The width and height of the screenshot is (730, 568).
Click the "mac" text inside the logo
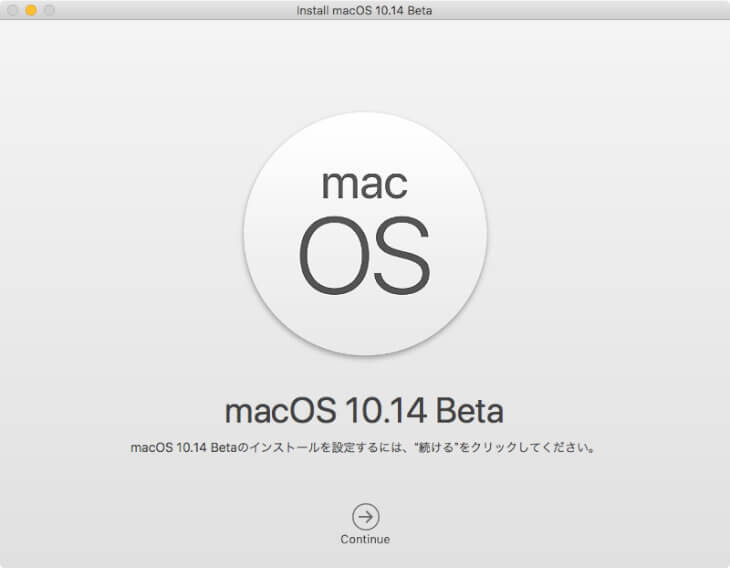point(365,183)
